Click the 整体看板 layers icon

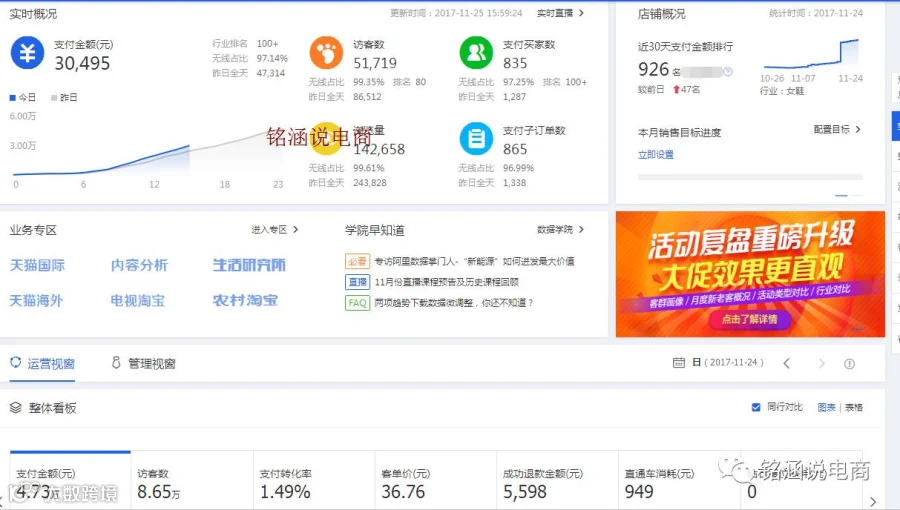point(15,408)
